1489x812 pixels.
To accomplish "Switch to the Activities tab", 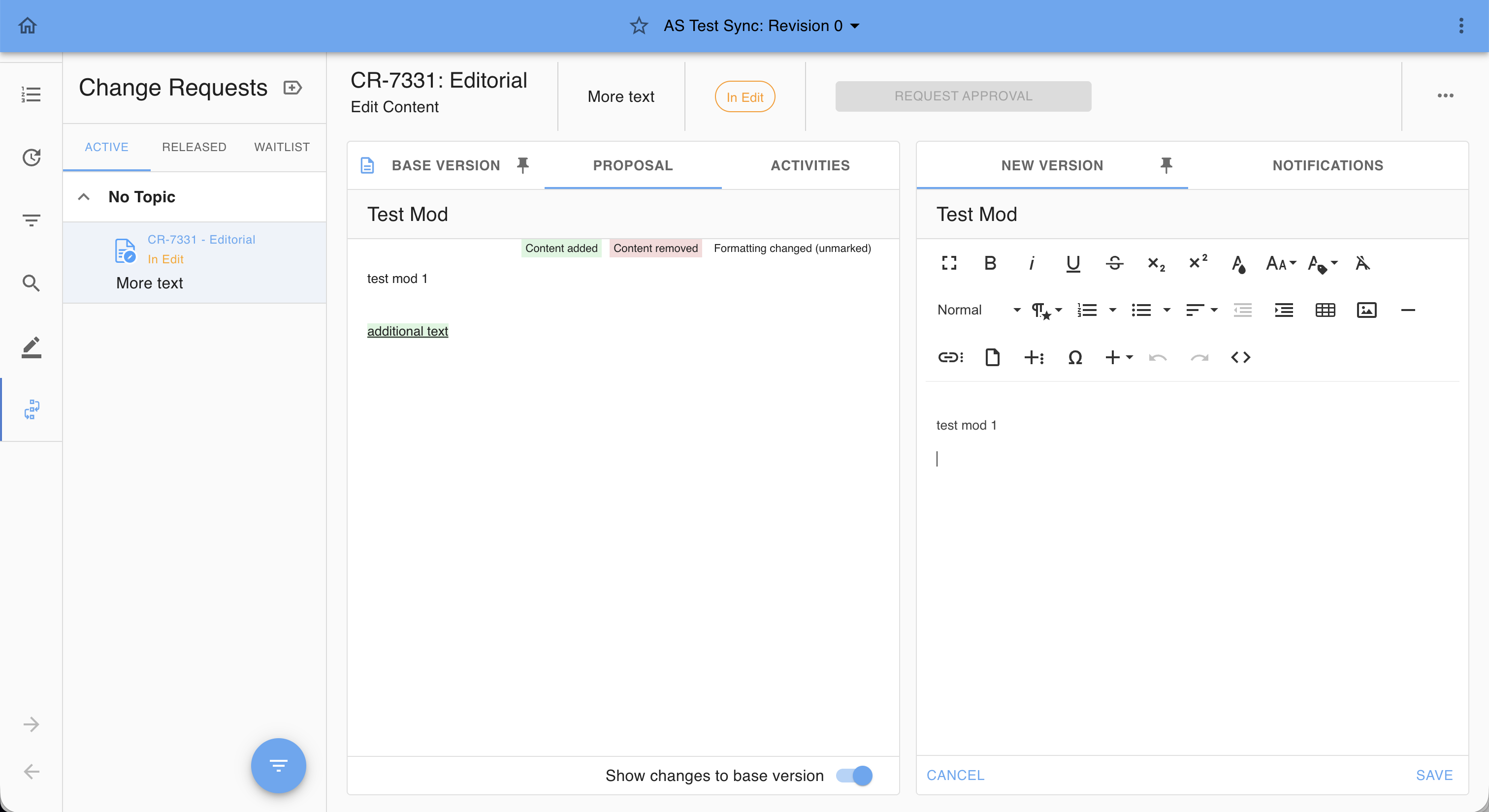I will tap(810, 165).
